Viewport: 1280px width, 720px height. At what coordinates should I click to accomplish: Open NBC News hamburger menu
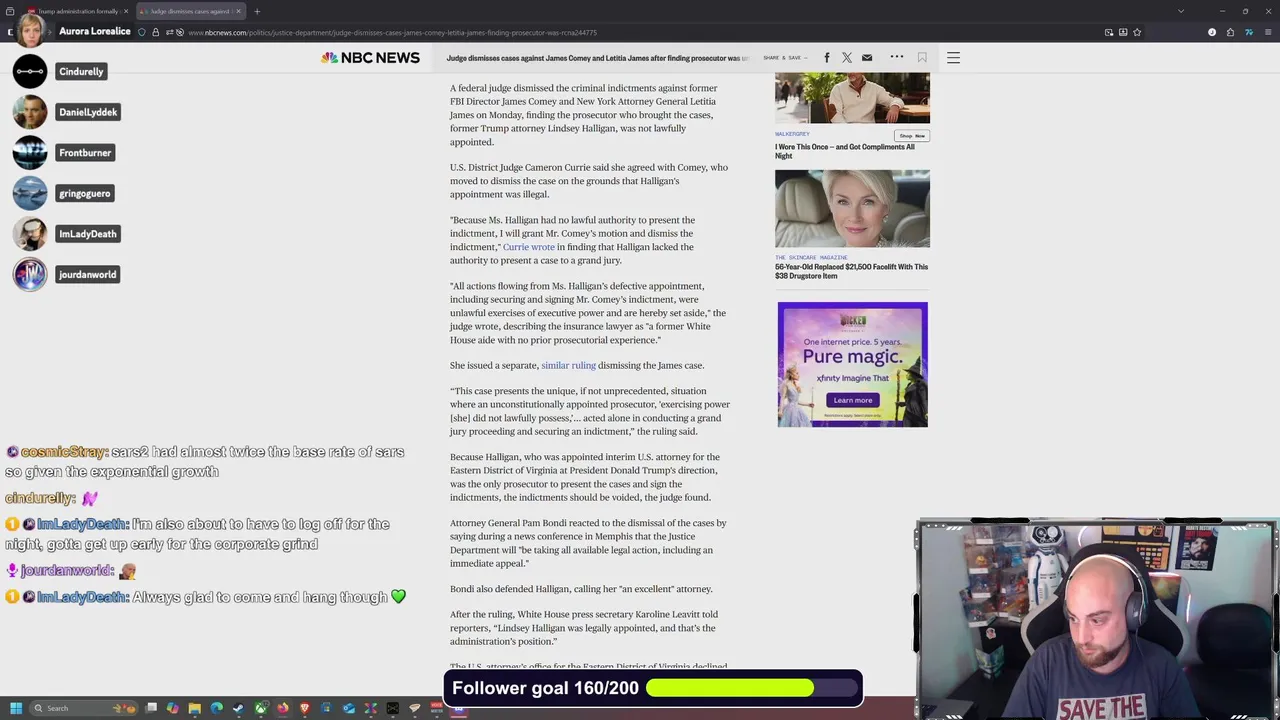coord(953,58)
